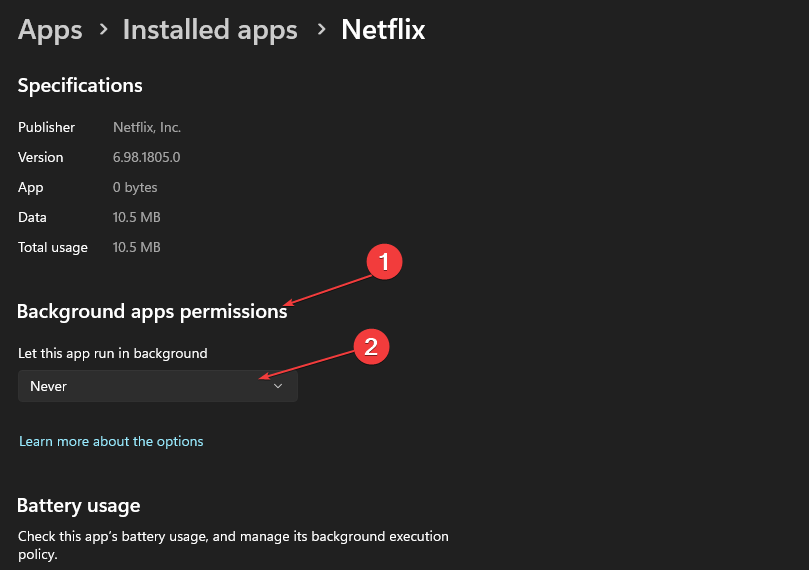Click chevron between Apps and Installed apps
This screenshot has height=570, width=809.
tap(103, 29)
